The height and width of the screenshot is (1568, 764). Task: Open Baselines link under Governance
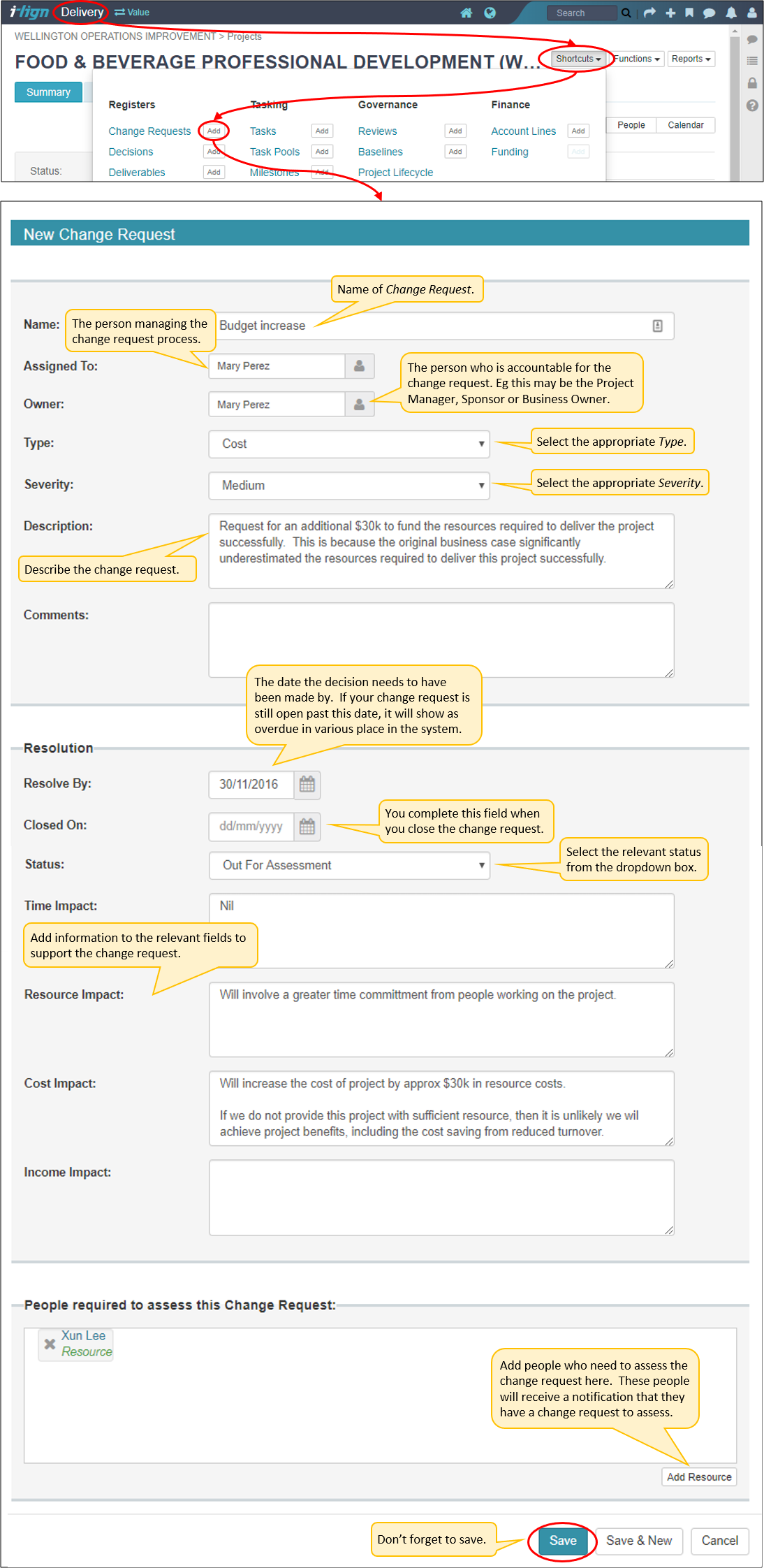coord(380,152)
